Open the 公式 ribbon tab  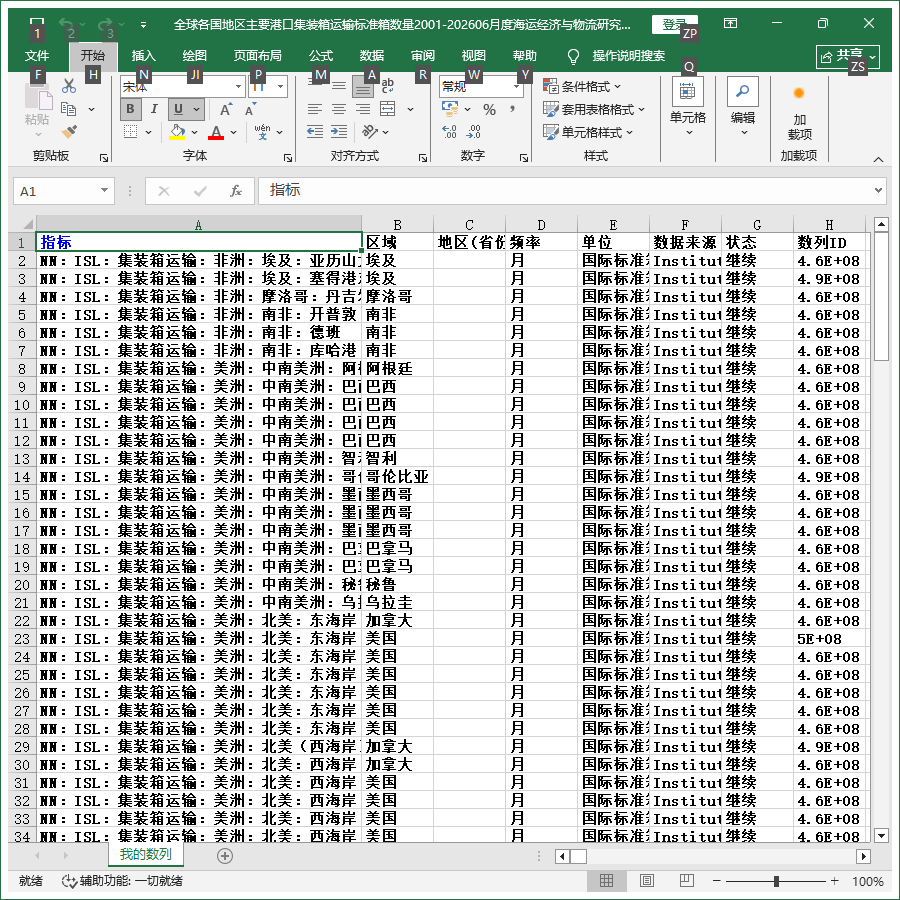(321, 56)
